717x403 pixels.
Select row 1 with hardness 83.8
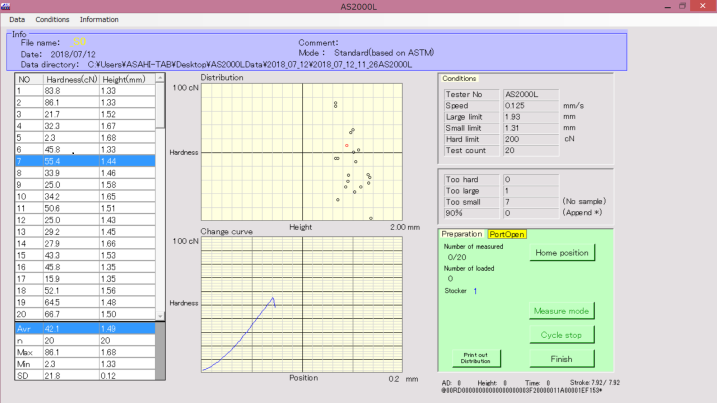click(85, 91)
